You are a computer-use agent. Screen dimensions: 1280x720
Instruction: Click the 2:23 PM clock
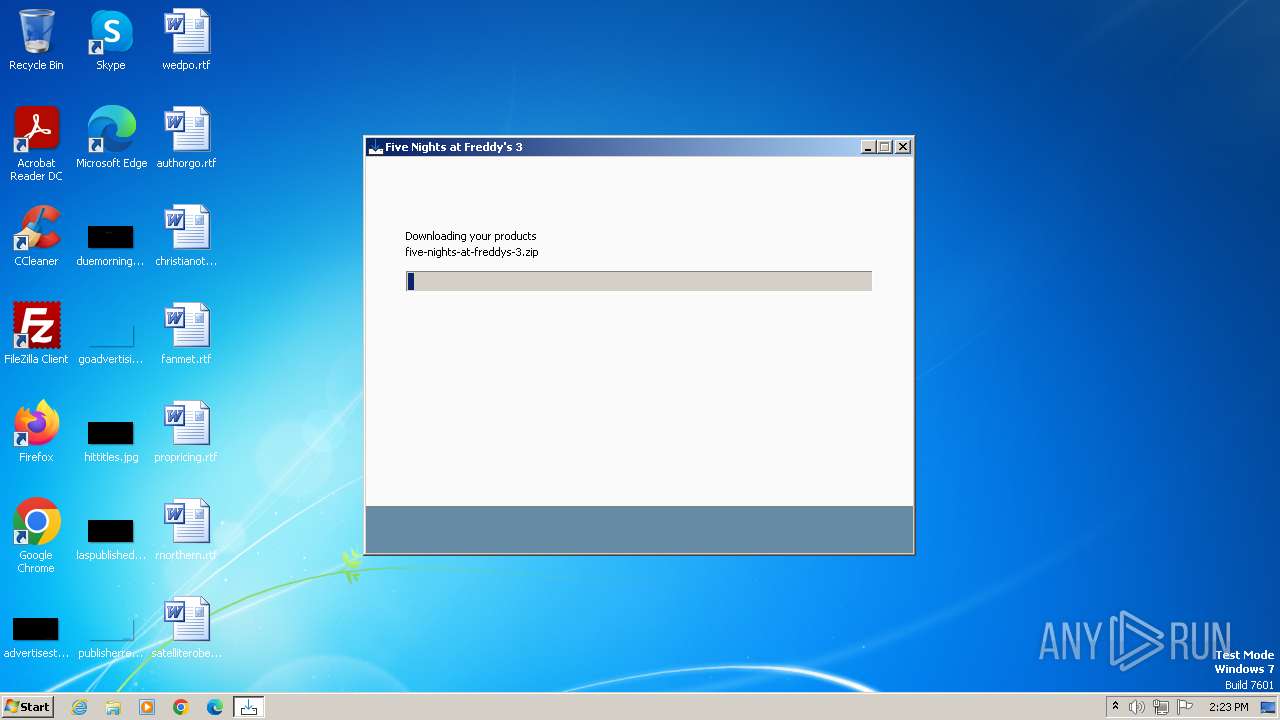(x=1228, y=707)
